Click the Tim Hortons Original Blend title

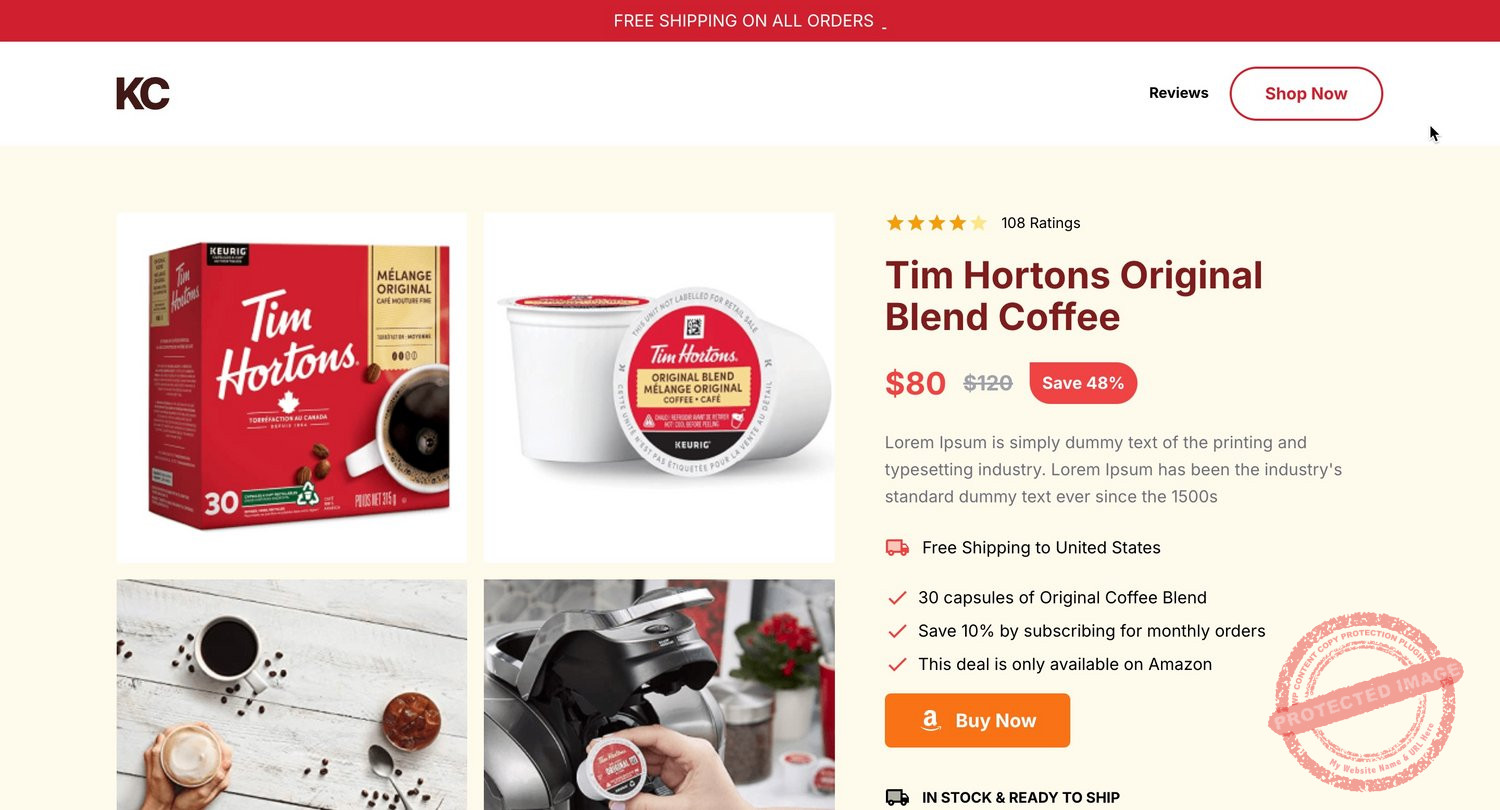1074,295
